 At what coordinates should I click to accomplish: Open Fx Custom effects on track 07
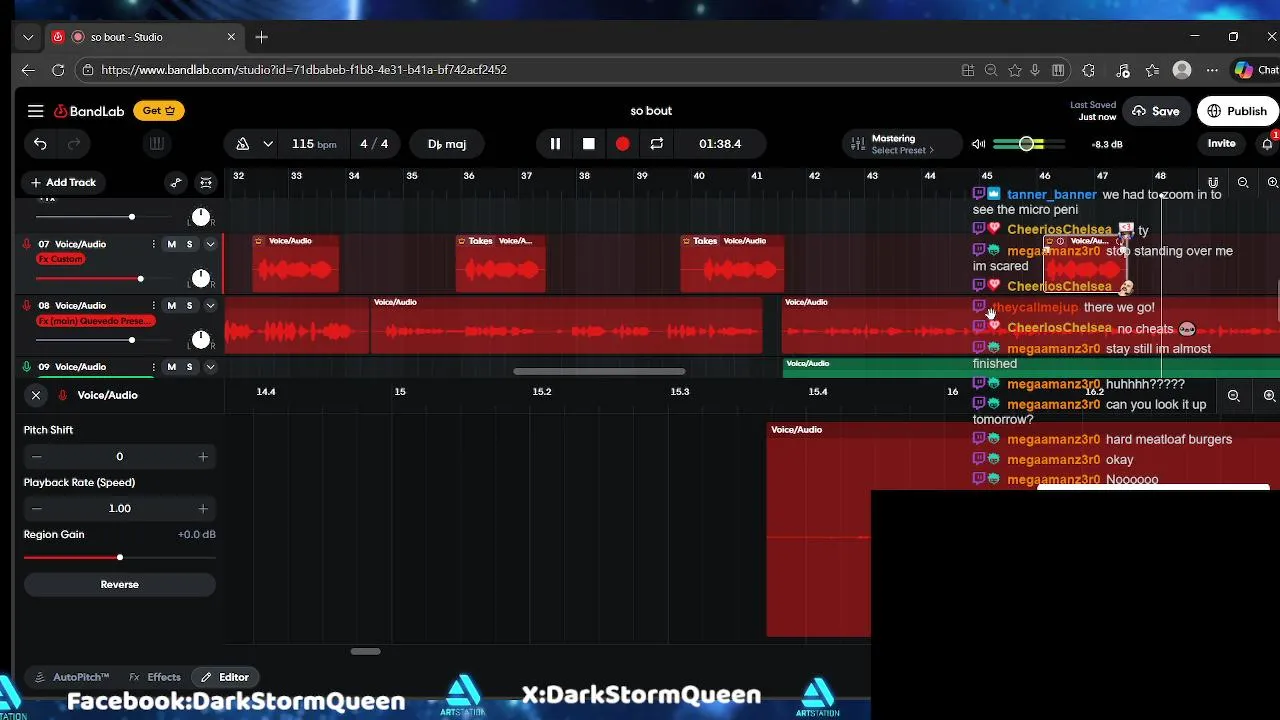coord(60,259)
